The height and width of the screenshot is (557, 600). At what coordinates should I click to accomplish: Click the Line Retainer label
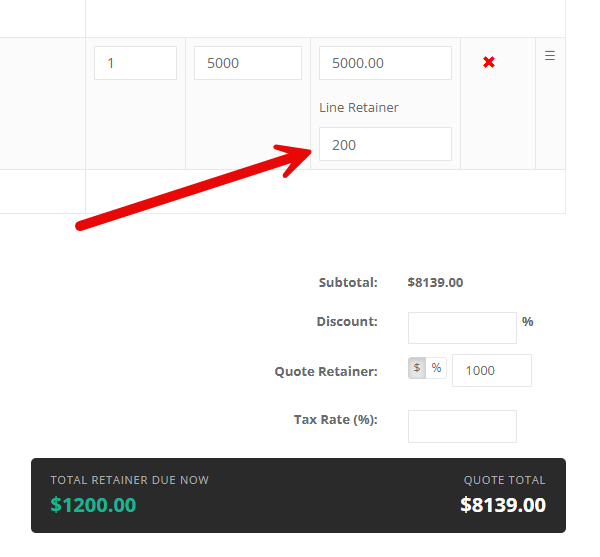(x=359, y=107)
